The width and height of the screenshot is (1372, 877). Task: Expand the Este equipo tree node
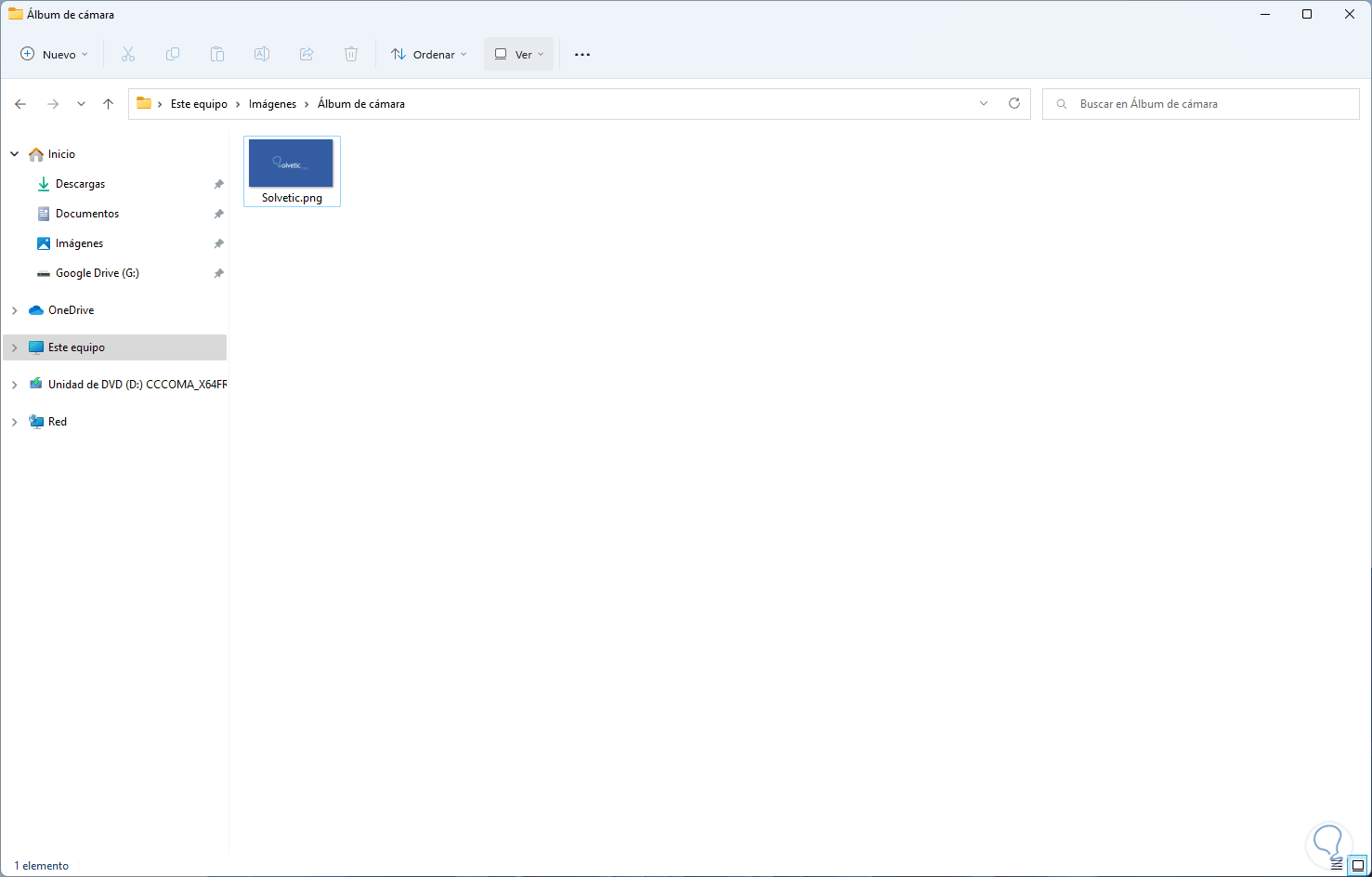[14, 347]
